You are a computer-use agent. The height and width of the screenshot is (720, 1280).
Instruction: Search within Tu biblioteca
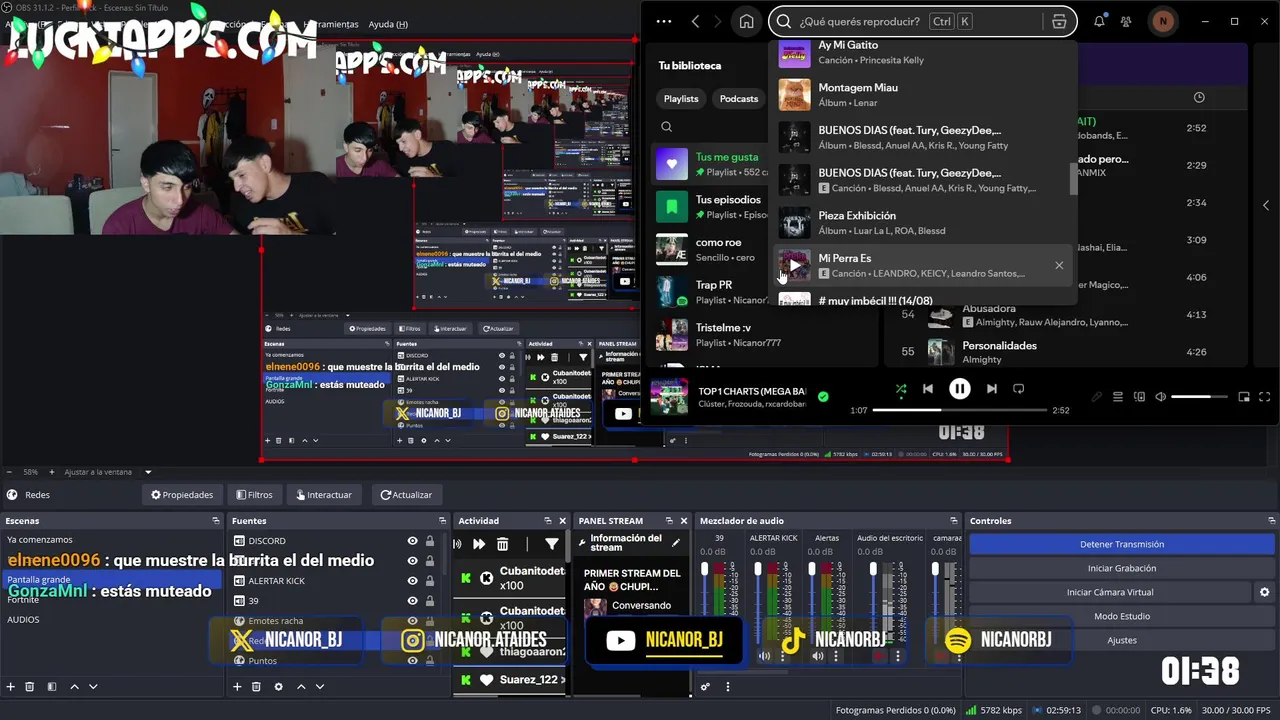click(666, 127)
